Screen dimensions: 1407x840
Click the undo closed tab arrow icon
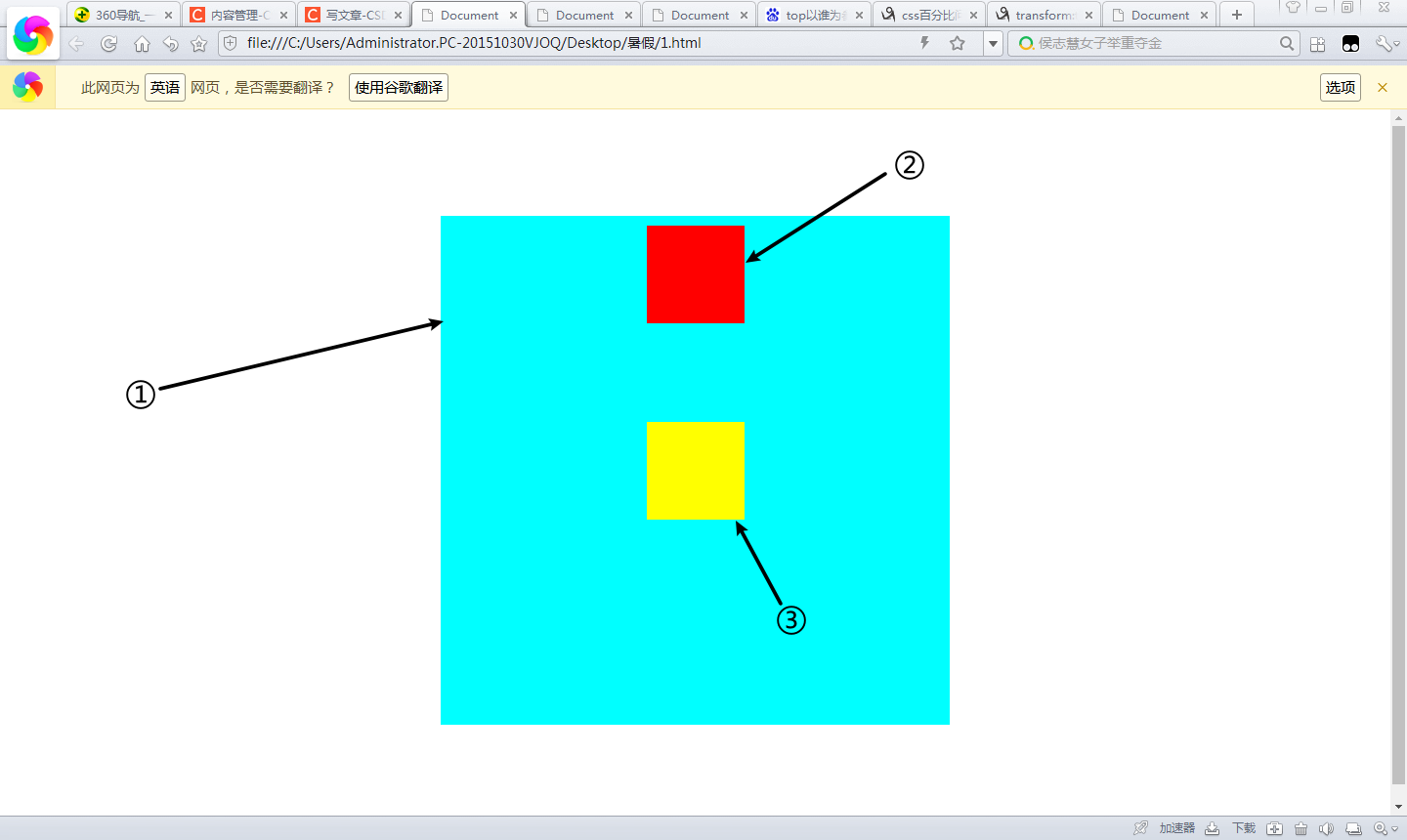point(171,44)
